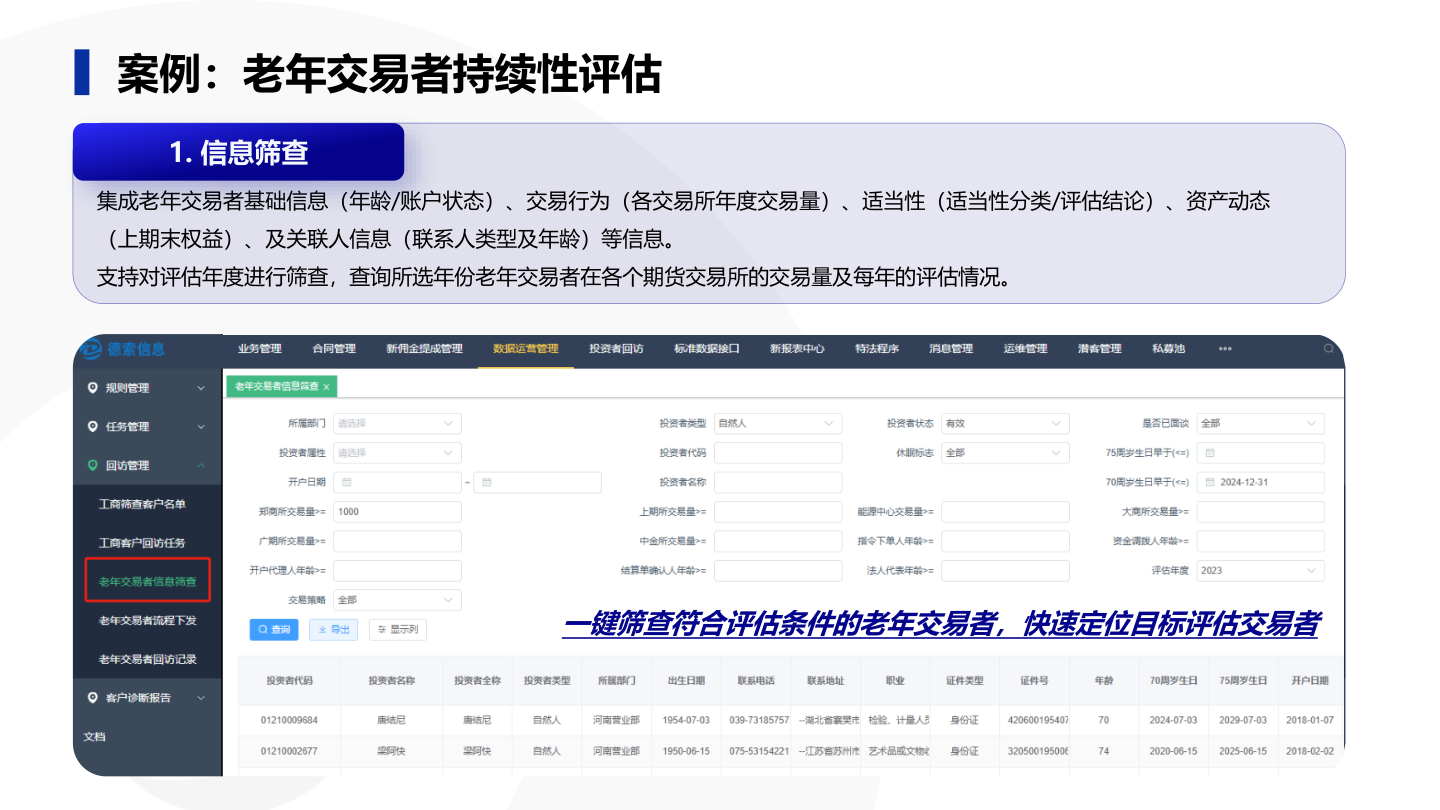Click the 显示列 button
The width and height of the screenshot is (1440, 810).
point(398,629)
